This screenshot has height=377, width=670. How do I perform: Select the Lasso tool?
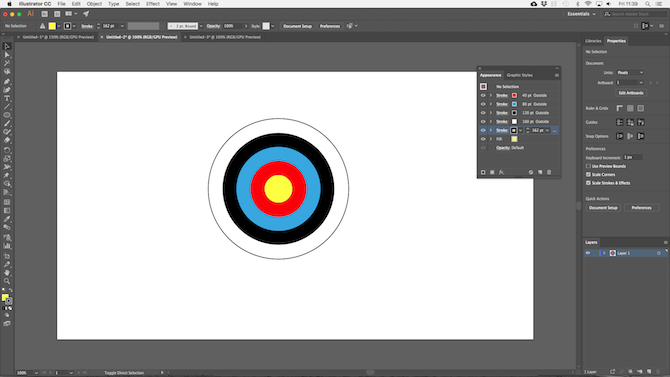click(x=7, y=72)
